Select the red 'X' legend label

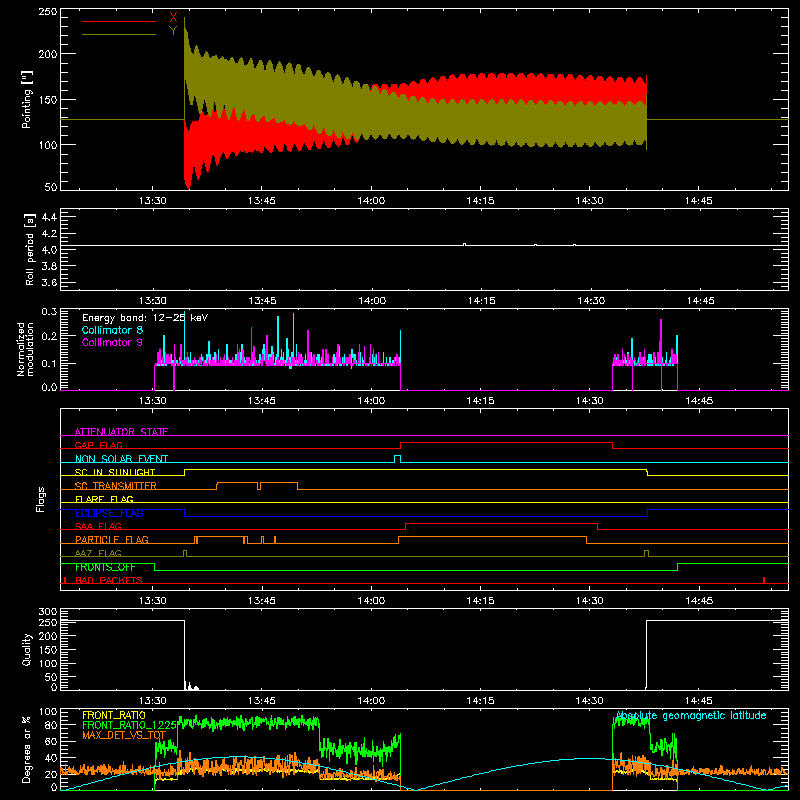(173, 18)
